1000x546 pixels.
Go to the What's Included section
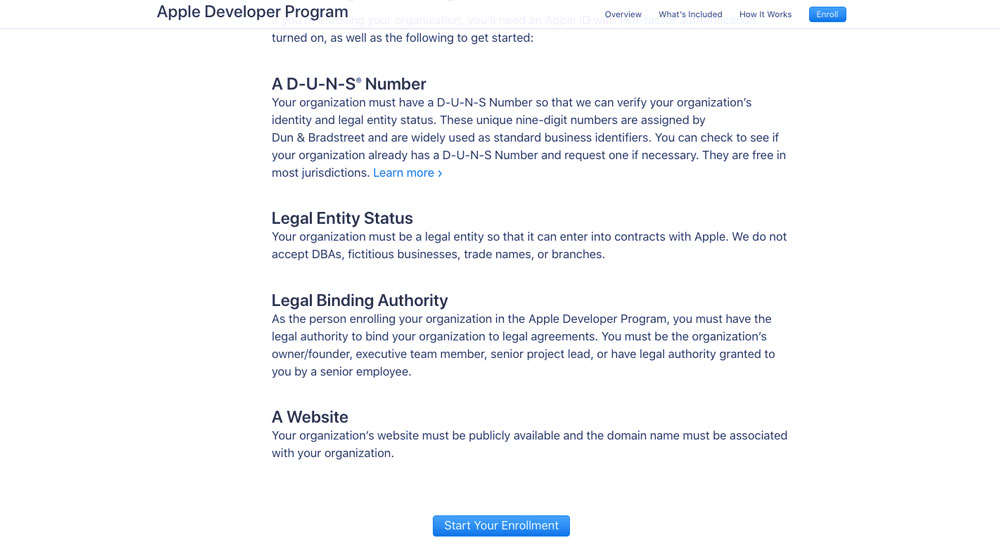(x=690, y=15)
